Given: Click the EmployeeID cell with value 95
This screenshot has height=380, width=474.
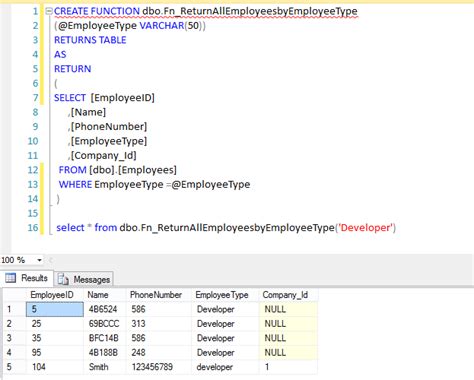Looking at the screenshot, I should tap(55, 352).
